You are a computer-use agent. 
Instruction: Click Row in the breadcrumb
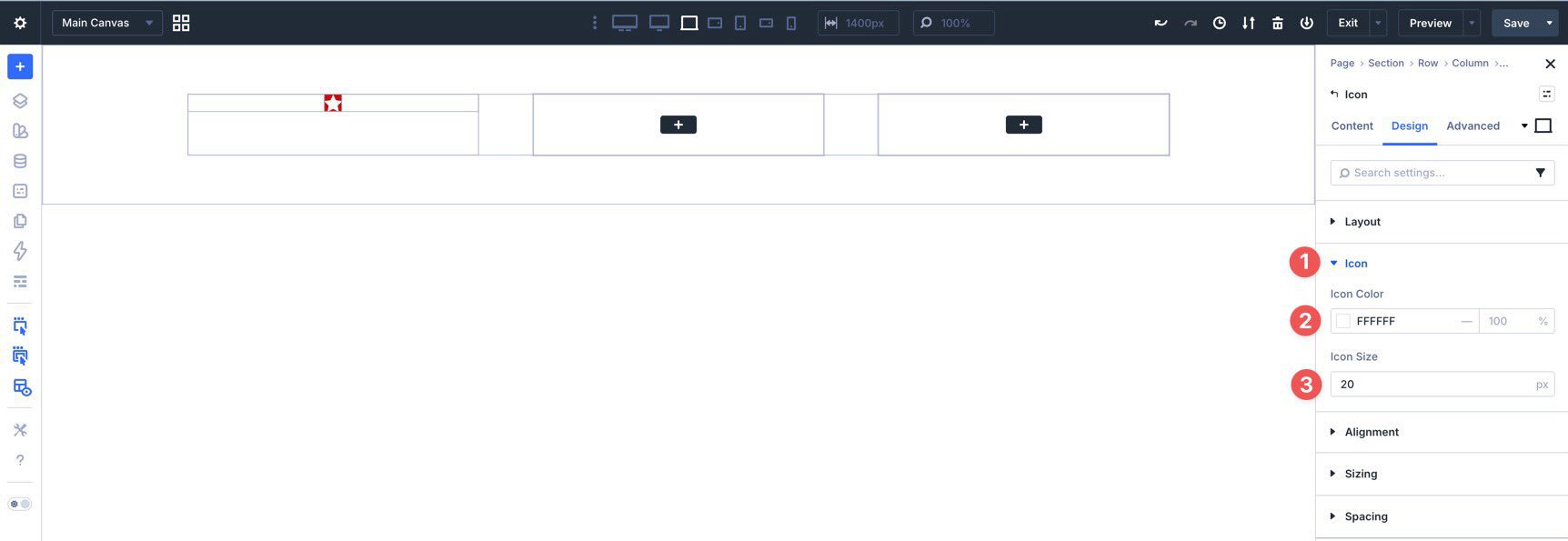tap(1428, 63)
